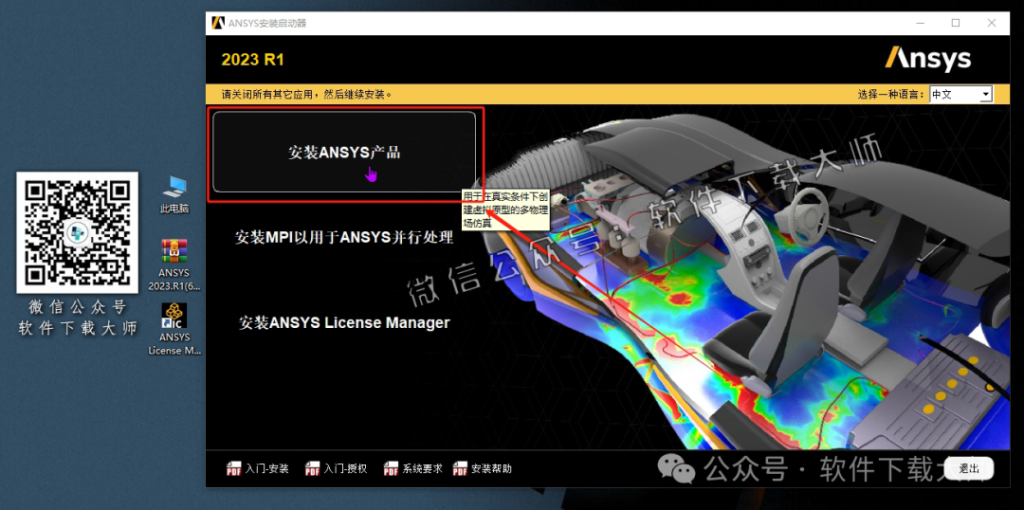This screenshot has height=510, width=1024.
Task: Click the 2023 R1 version text
Action: pos(253,60)
